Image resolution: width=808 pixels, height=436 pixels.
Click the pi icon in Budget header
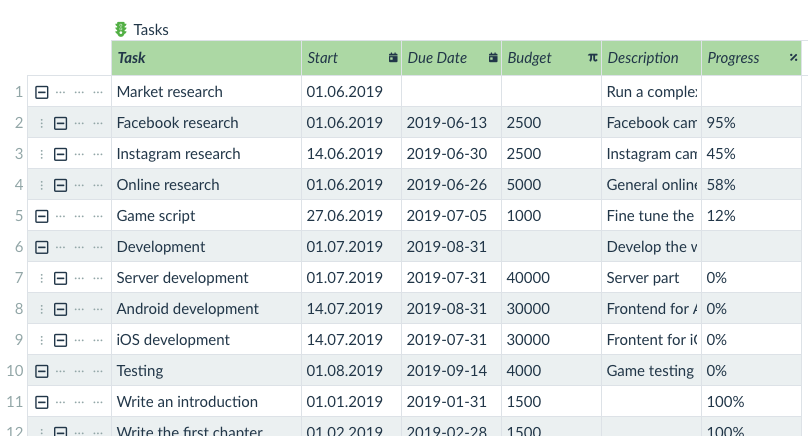(x=593, y=58)
